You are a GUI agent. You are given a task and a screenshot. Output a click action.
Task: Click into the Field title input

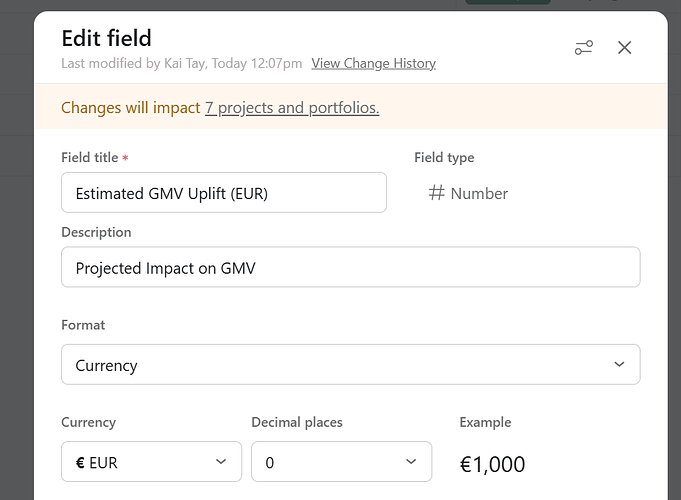tap(224, 193)
